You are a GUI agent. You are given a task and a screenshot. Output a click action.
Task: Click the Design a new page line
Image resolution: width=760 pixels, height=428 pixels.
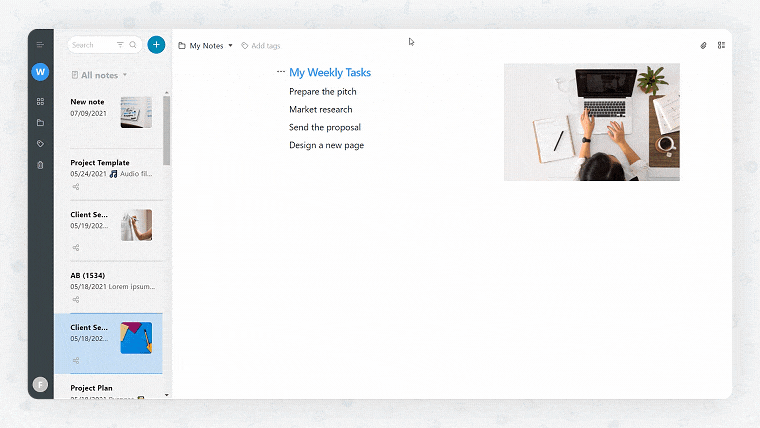click(x=326, y=145)
